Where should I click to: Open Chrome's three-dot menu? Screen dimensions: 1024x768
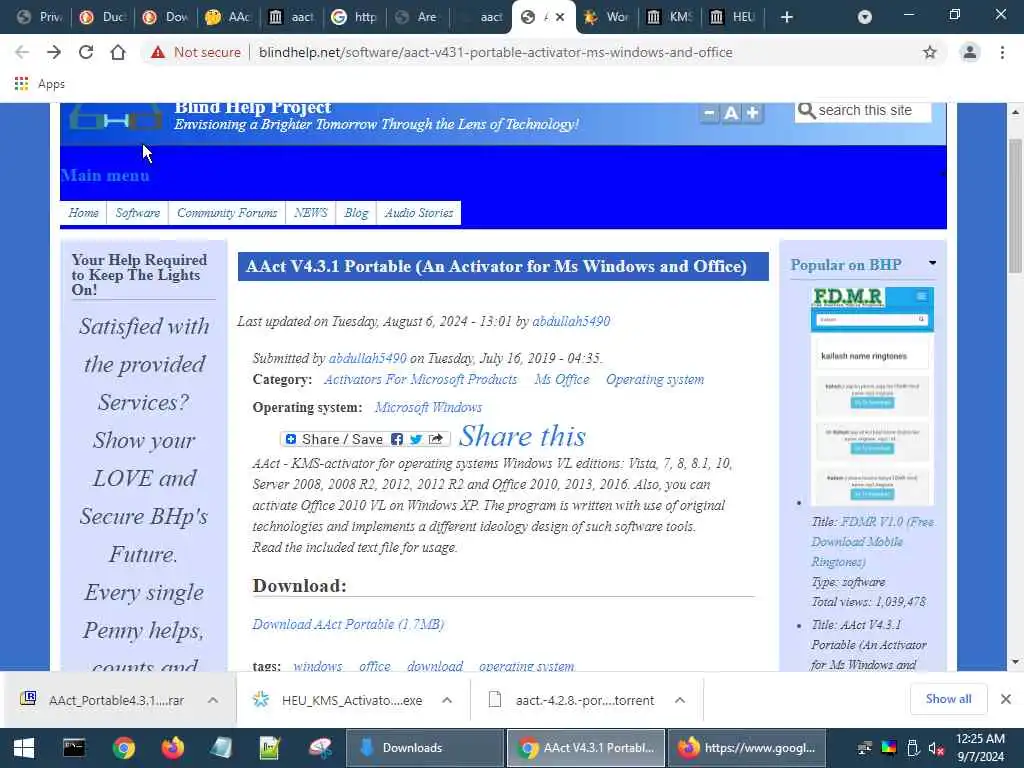click(1002, 52)
